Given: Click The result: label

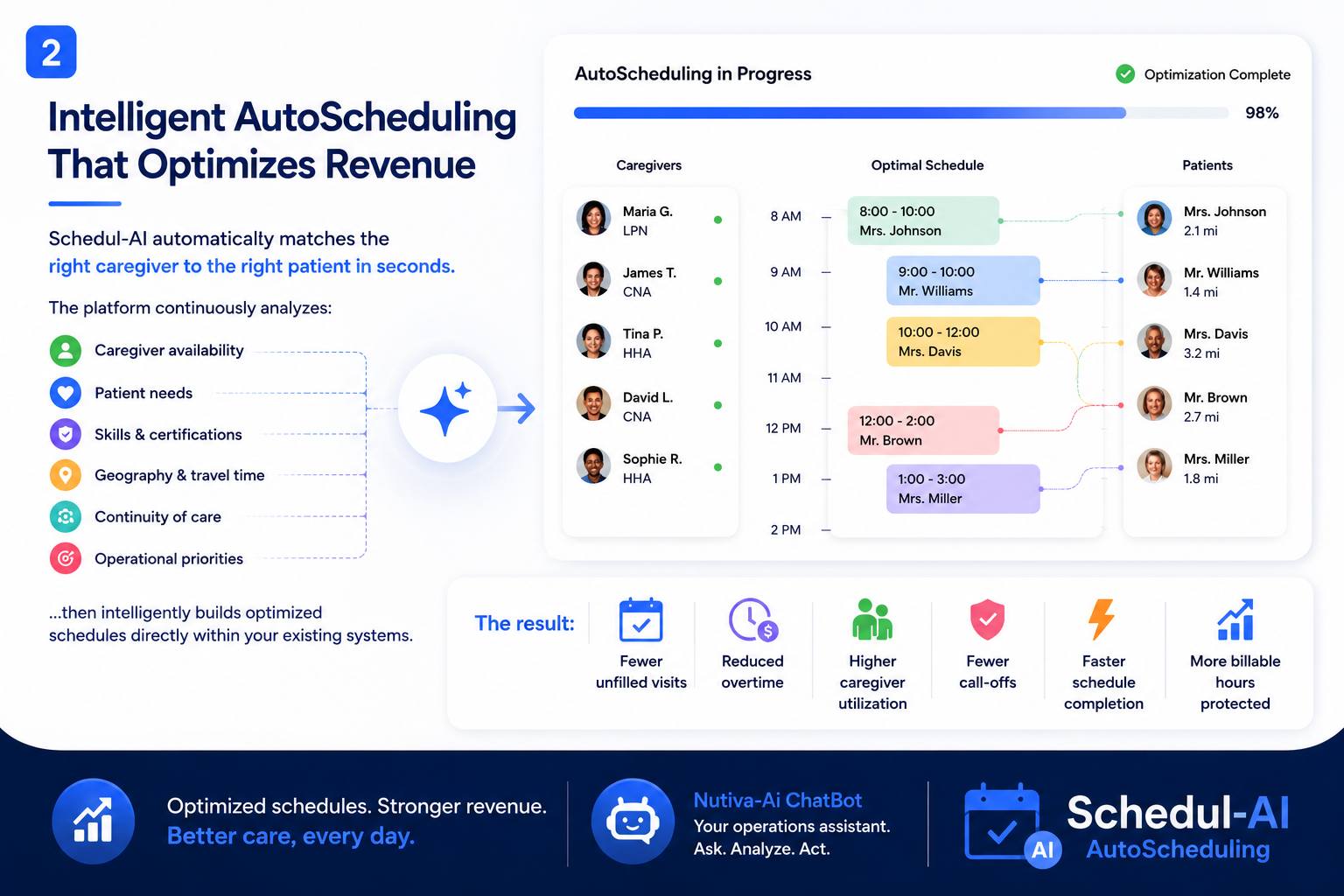Looking at the screenshot, I should click(524, 623).
